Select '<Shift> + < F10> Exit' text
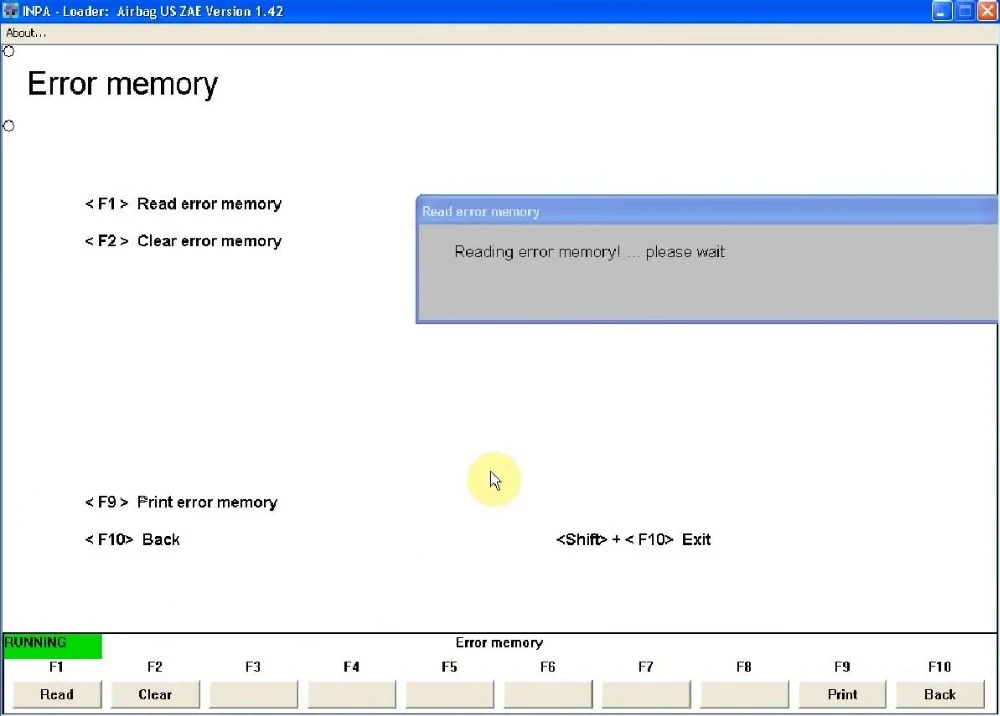Image resolution: width=1000 pixels, height=716 pixels. tap(633, 539)
